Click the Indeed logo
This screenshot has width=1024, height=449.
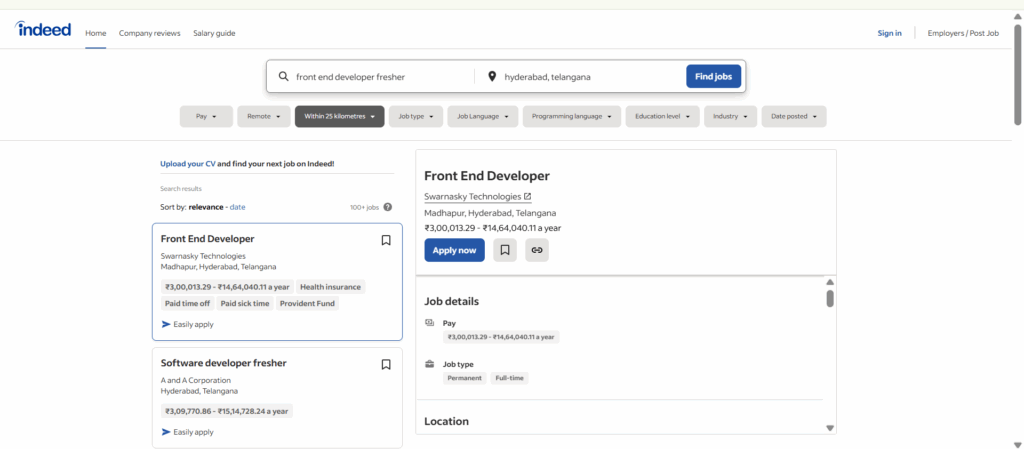click(43, 29)
